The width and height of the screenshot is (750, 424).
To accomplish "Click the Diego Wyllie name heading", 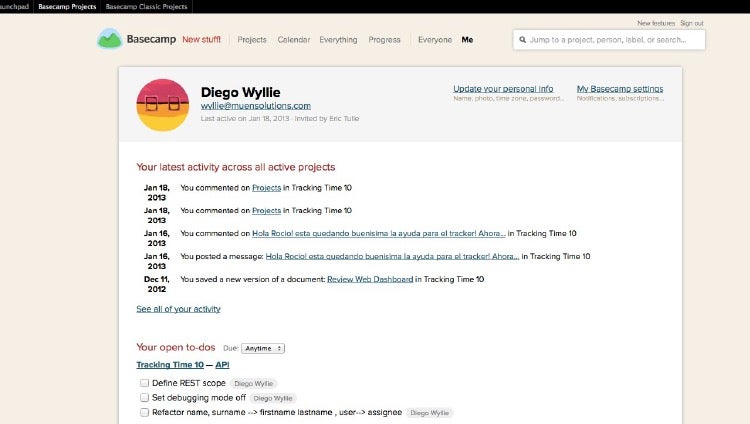I will point(241,92).
